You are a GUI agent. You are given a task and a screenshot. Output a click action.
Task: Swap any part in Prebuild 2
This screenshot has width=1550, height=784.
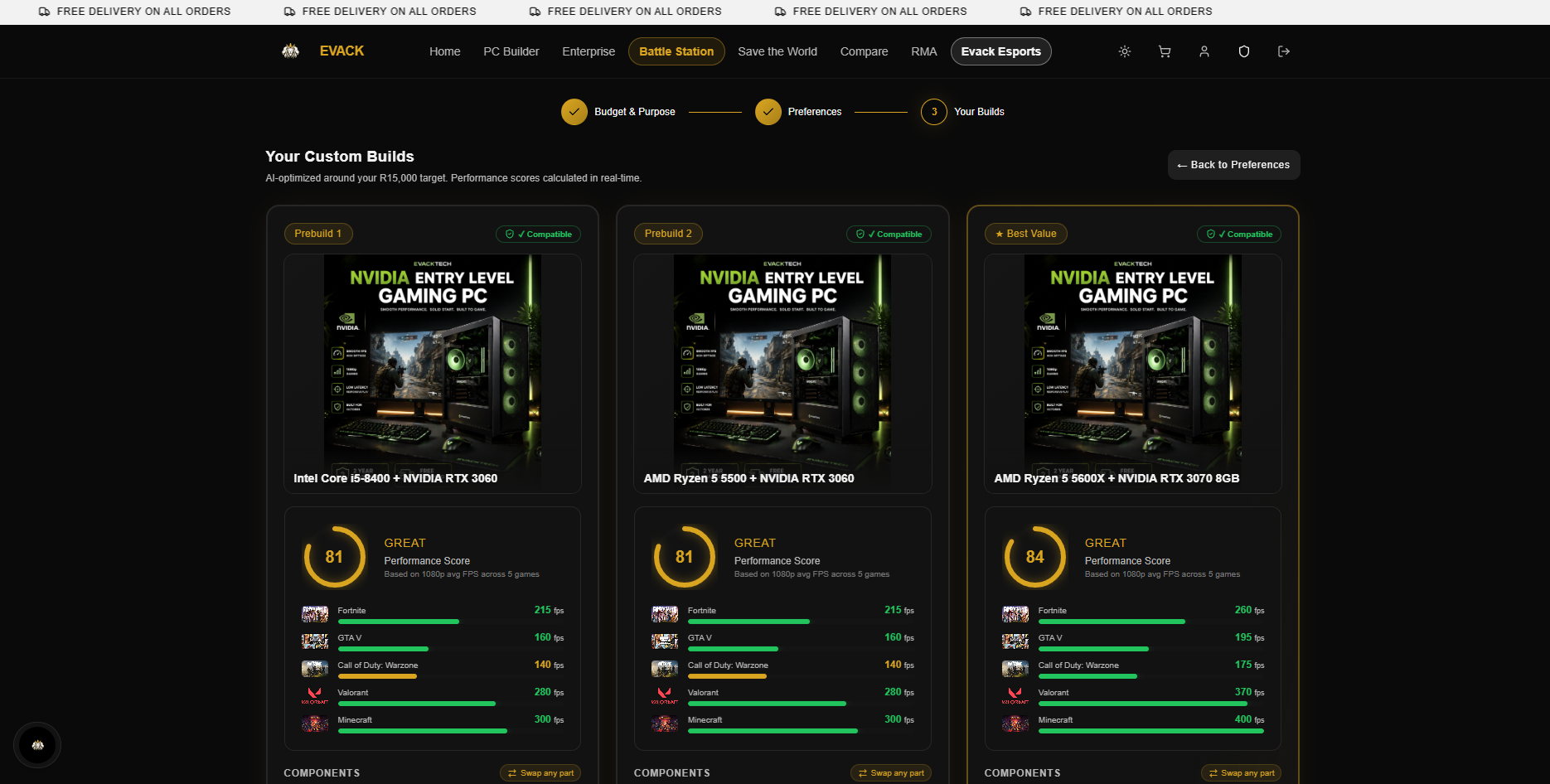(891, 773)
